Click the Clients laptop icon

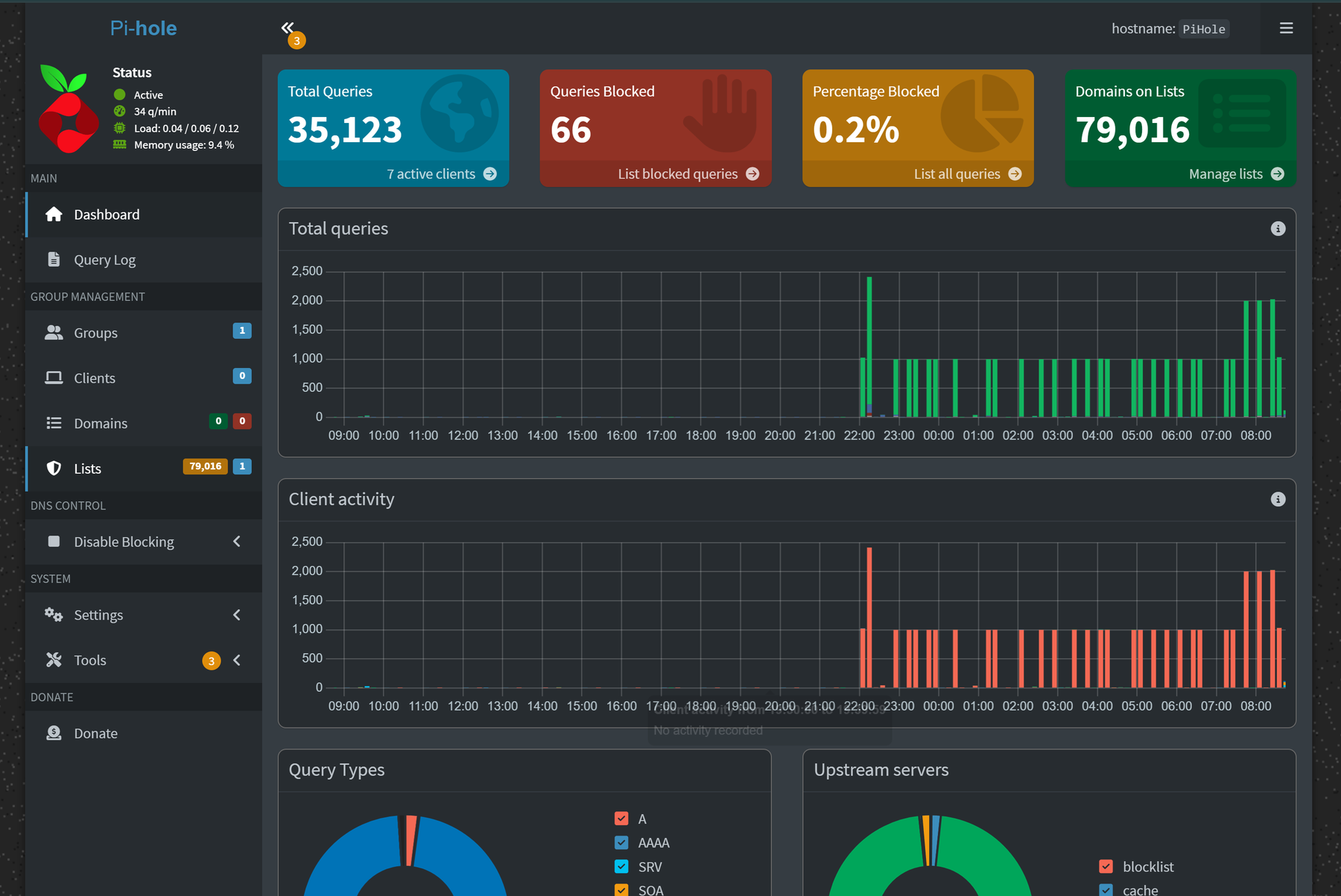tap(54, 378)
